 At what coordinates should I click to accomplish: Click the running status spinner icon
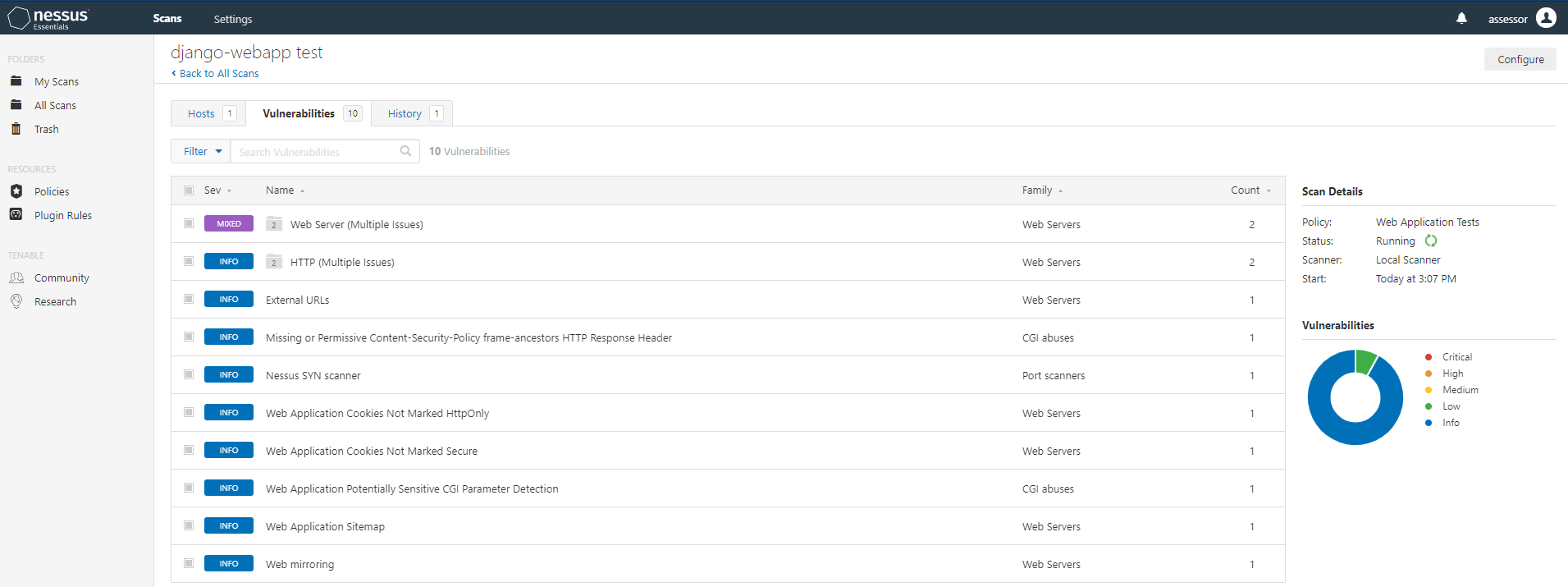click(x=1431, y=241)
